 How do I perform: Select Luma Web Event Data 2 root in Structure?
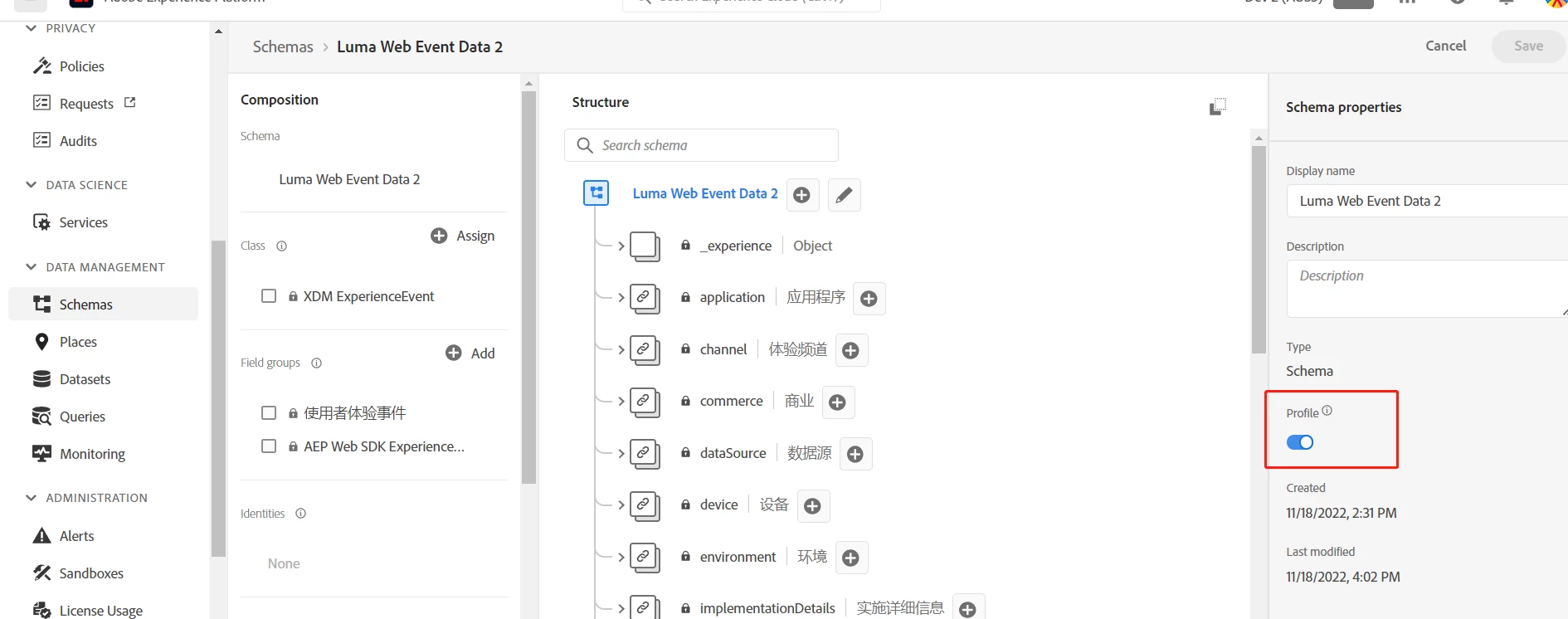[705, 193]
